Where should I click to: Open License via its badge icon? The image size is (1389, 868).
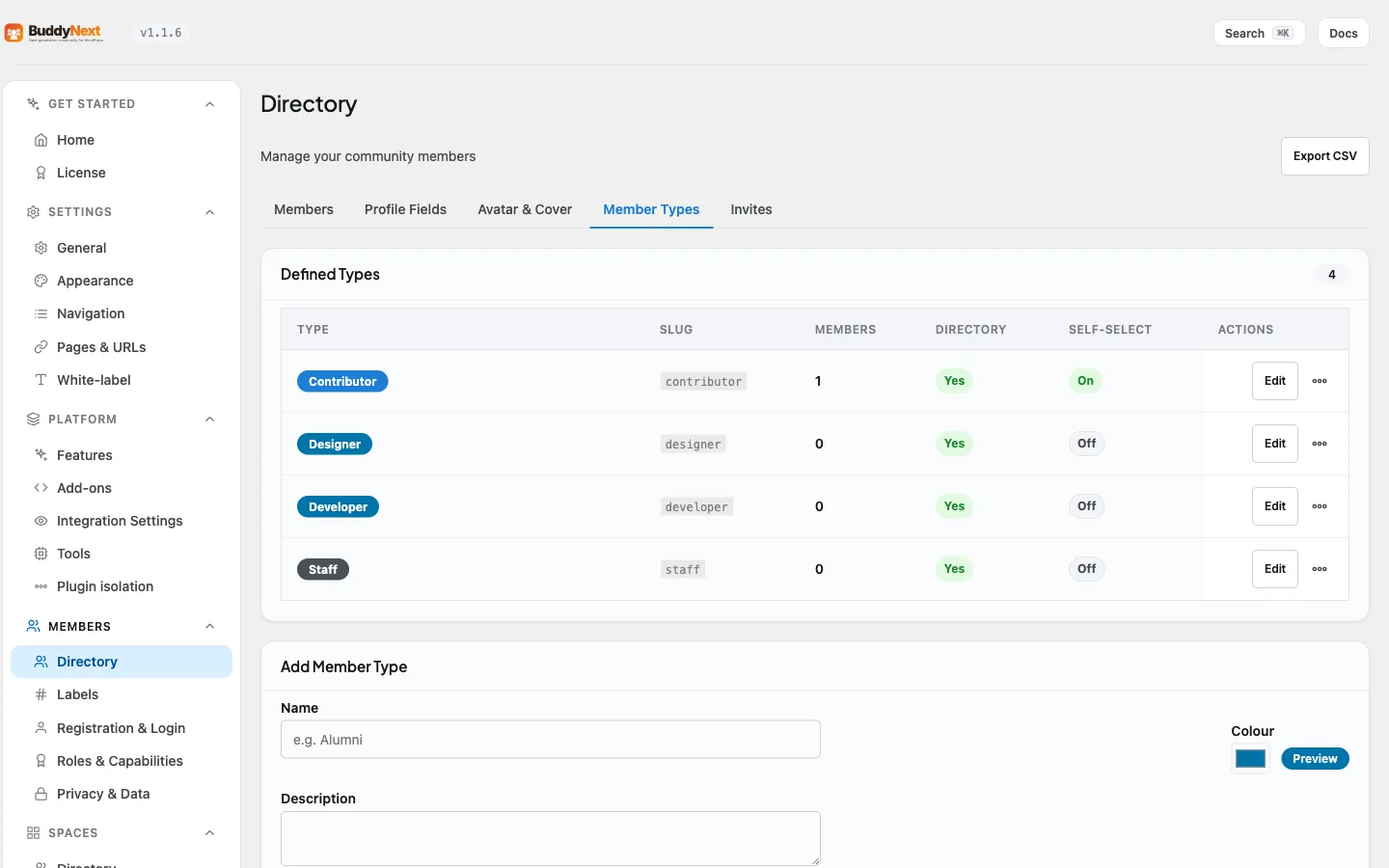pyautogui.click(x=41, y=173)
